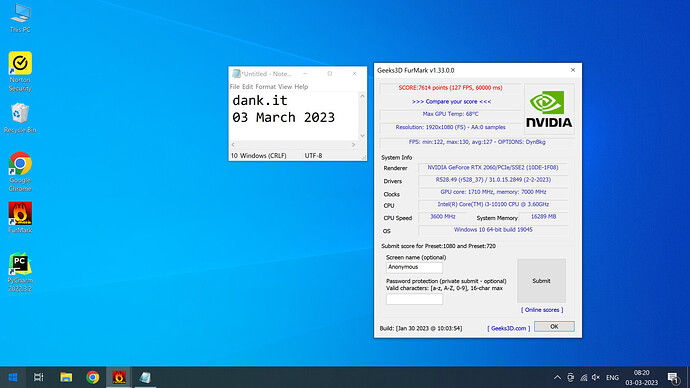Viewport: 690px width, 388px height.
Task: Follow the Compare your score link
Action: tap(451, 102)
